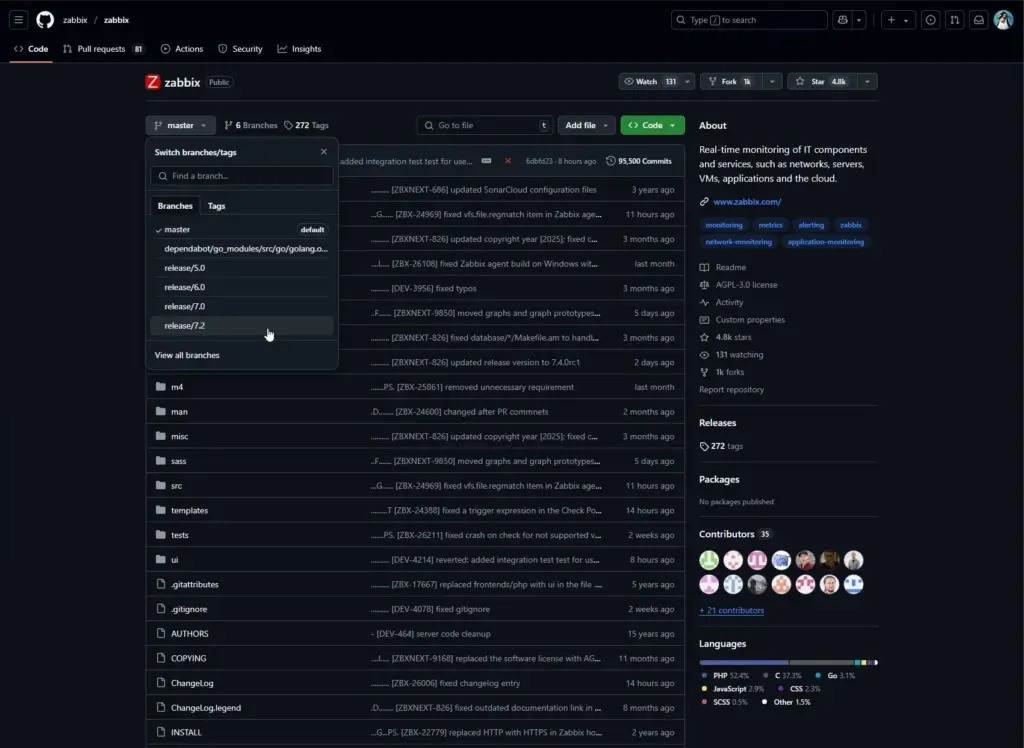1024x748 pixels.
Task: Open the Copilot icon in header
Action: click(843, 20)
